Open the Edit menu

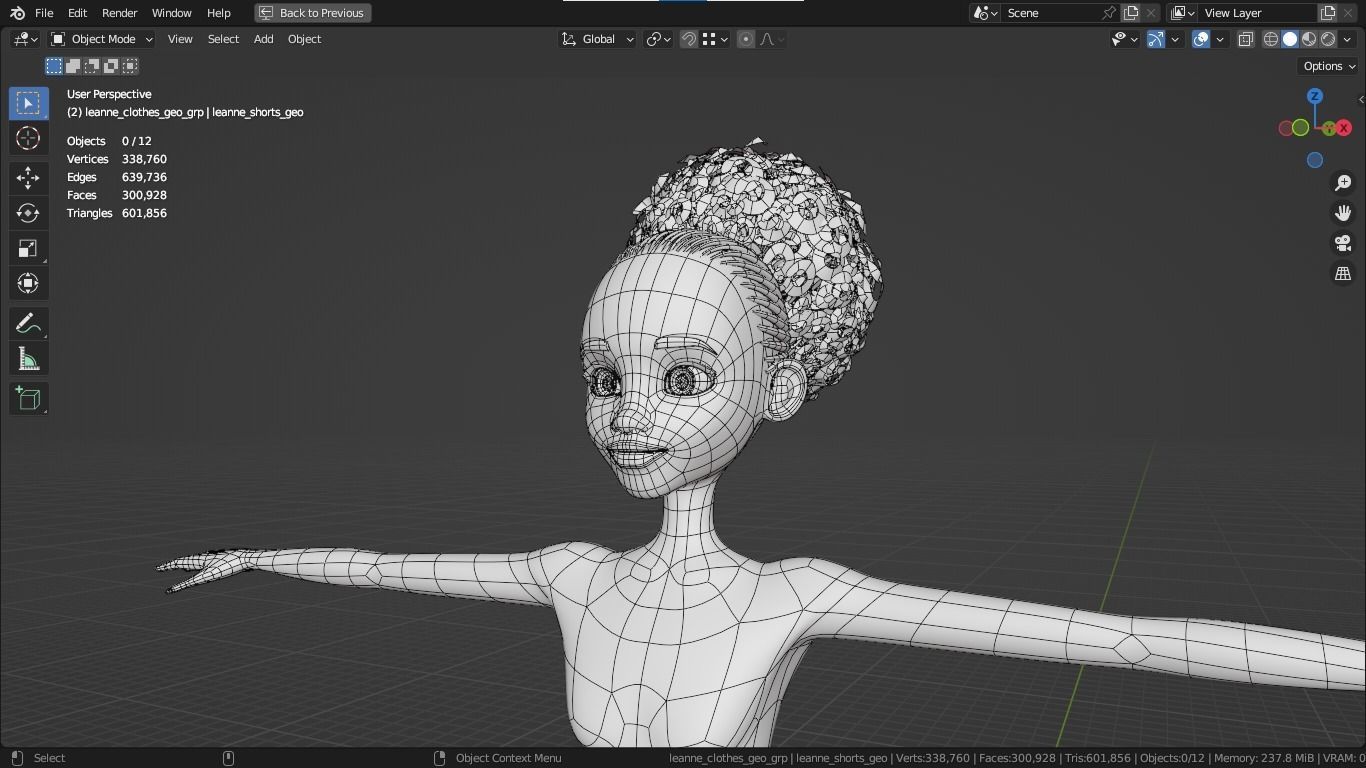[77, 13]
